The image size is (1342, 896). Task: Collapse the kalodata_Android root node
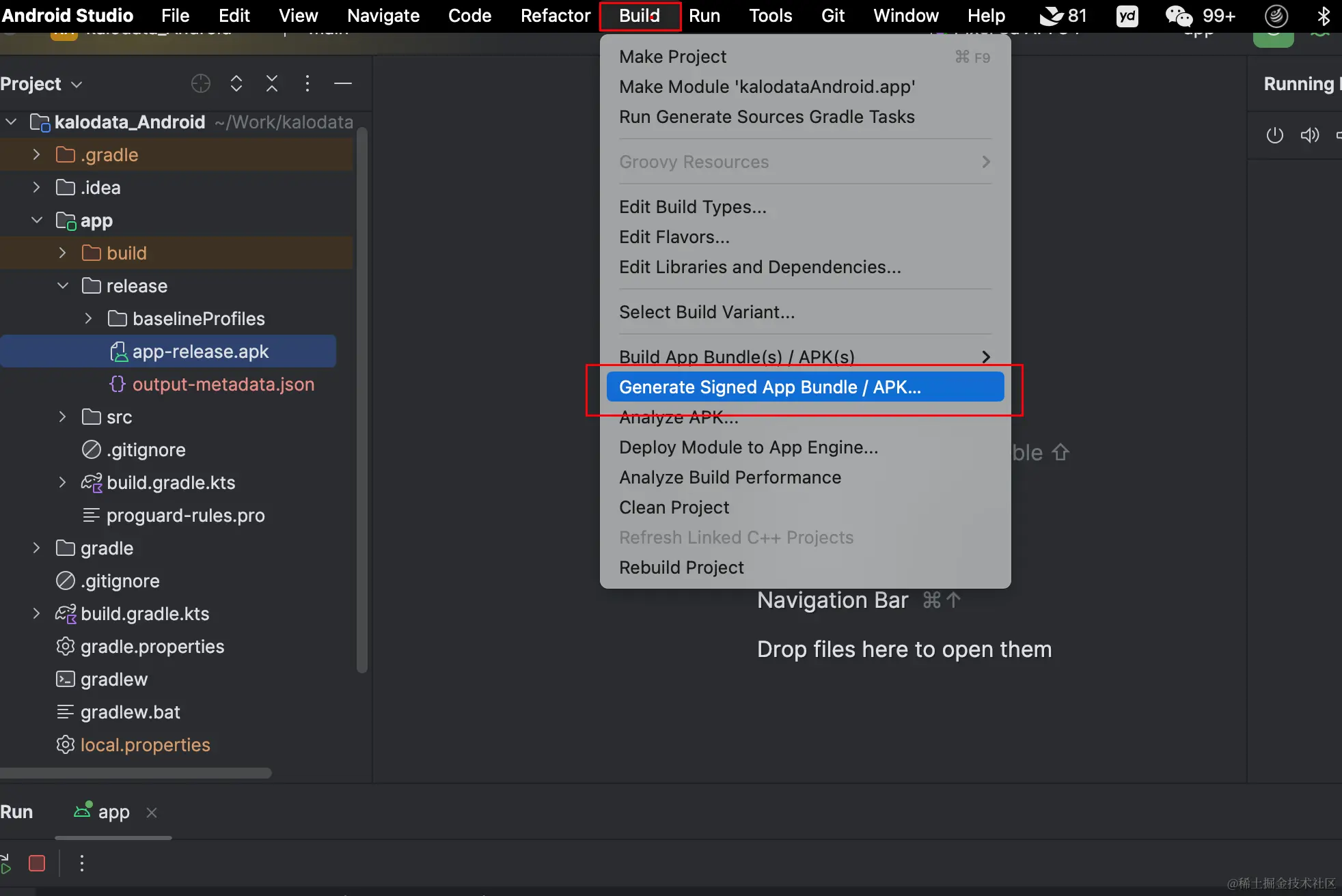pos(11,122)
